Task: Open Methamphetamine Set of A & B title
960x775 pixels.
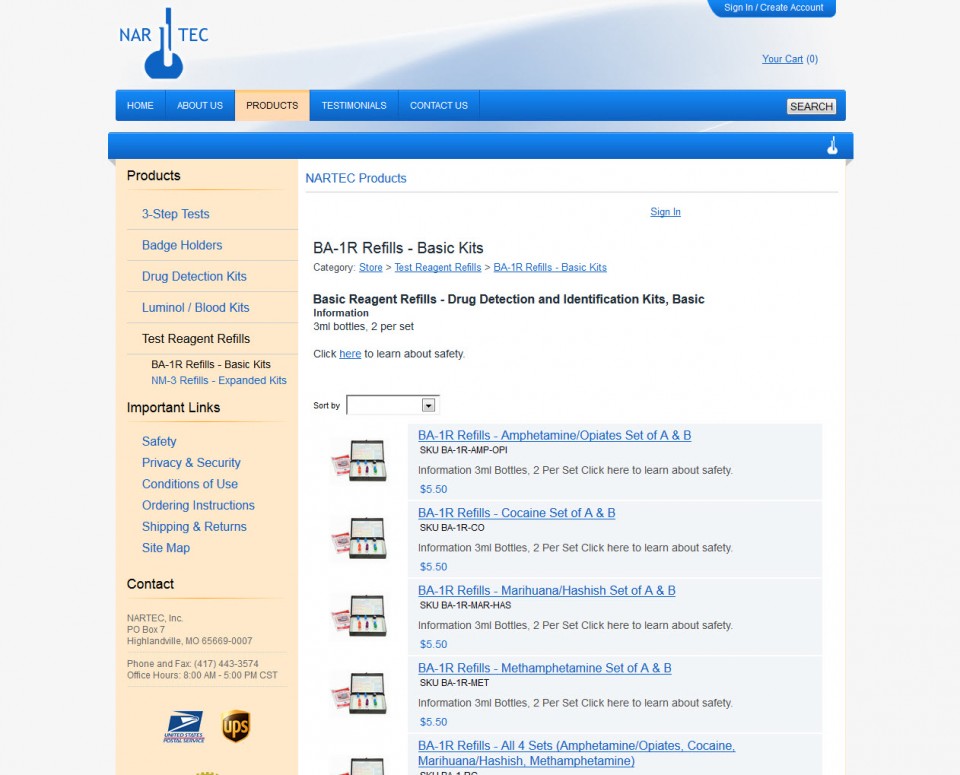Action: [x=544, y=668]
